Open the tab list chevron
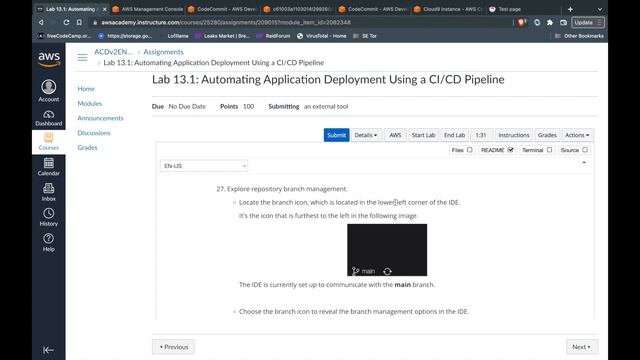This screenshot has height=360, width=640. click(x=599, y=9)
